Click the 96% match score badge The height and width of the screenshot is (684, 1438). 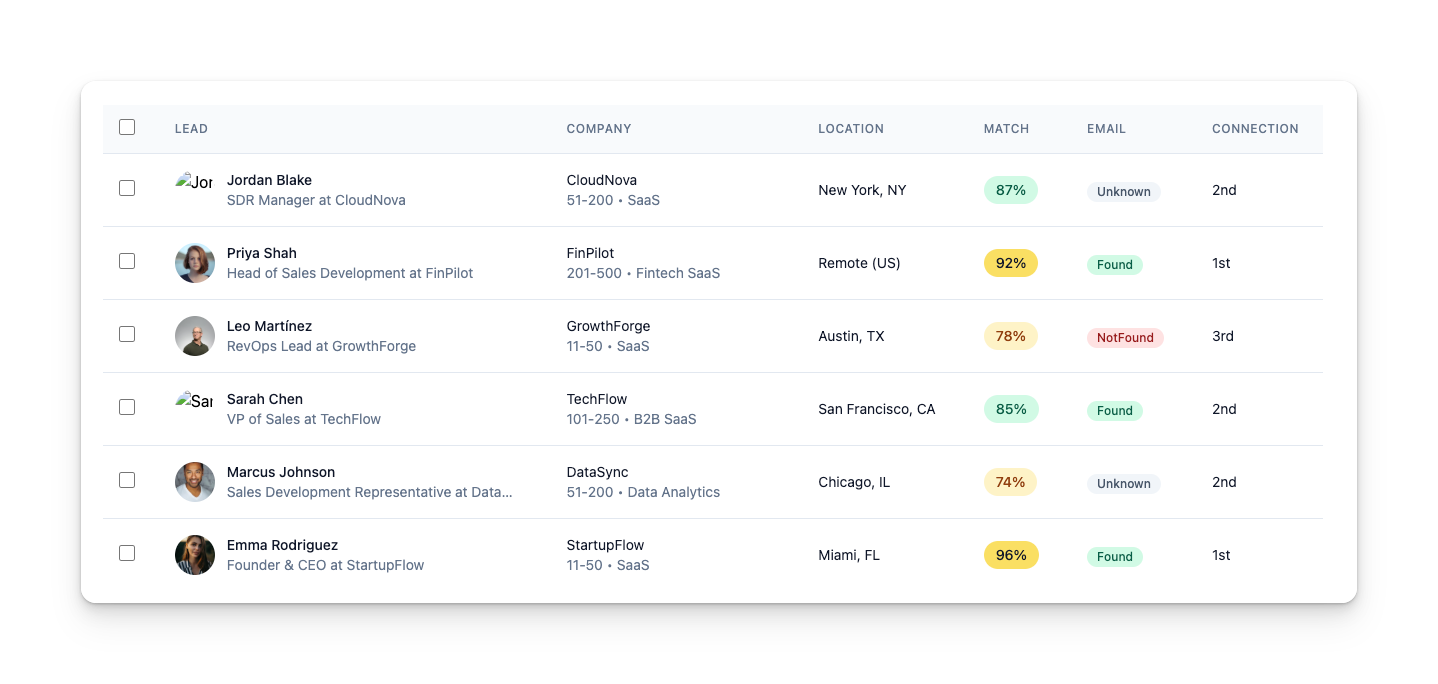click(x=1011, y=555)
